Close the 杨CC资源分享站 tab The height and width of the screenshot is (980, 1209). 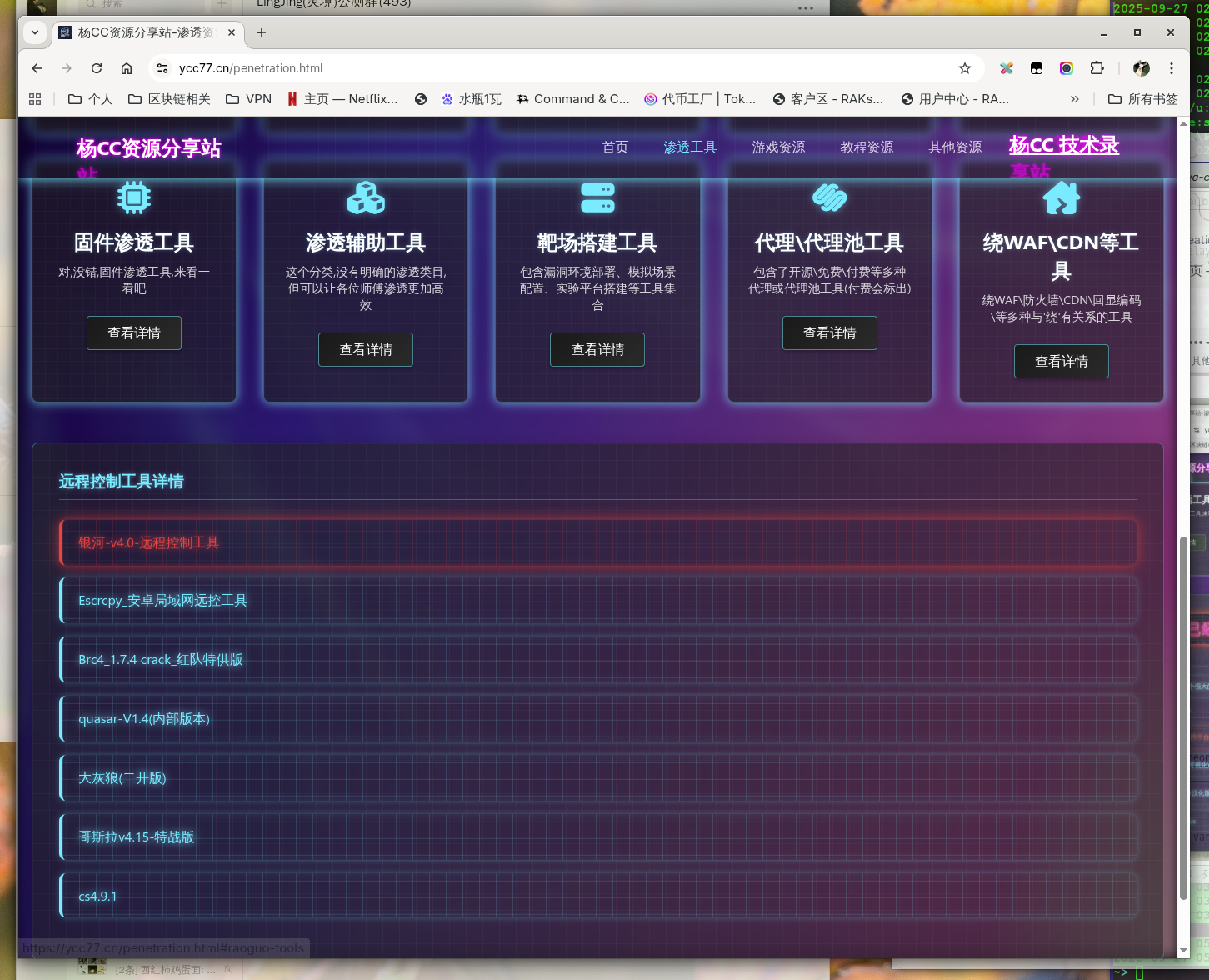coord(232,32)
